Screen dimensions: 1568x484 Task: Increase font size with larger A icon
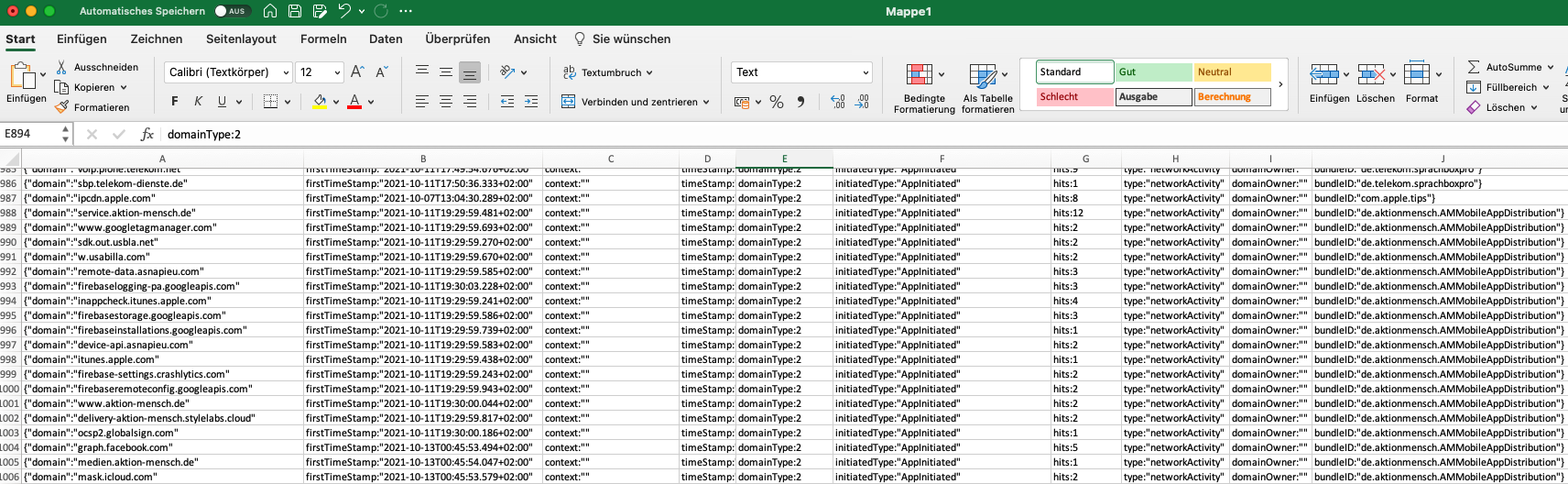click(358, 71)
